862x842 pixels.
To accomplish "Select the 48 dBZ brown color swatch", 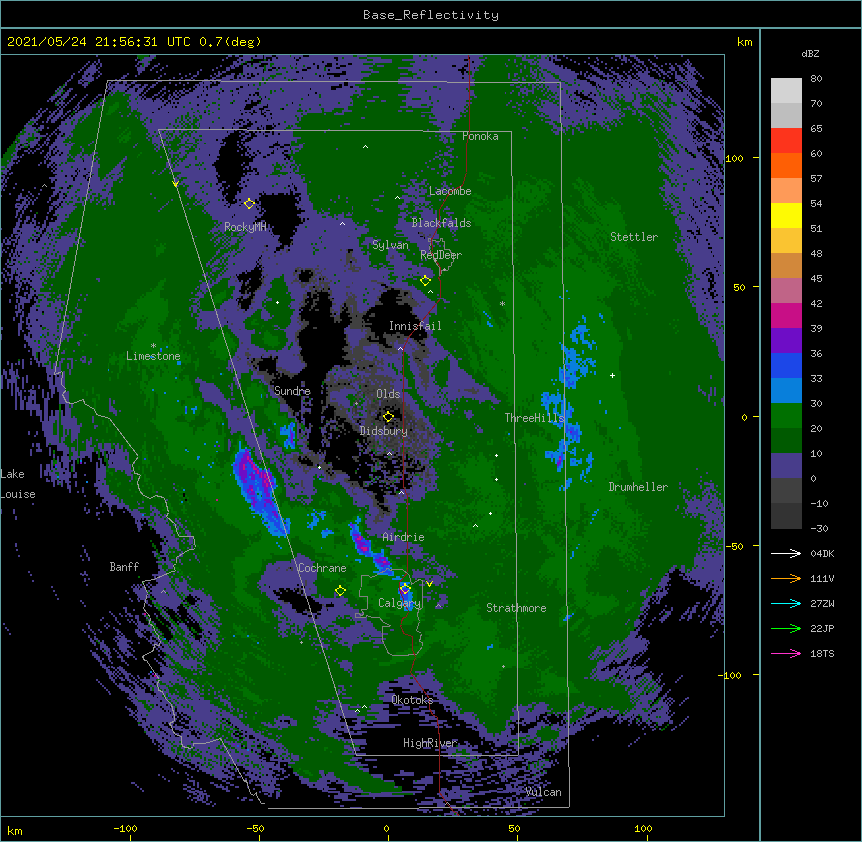I will pyautogui.click(x=786, y=265).
